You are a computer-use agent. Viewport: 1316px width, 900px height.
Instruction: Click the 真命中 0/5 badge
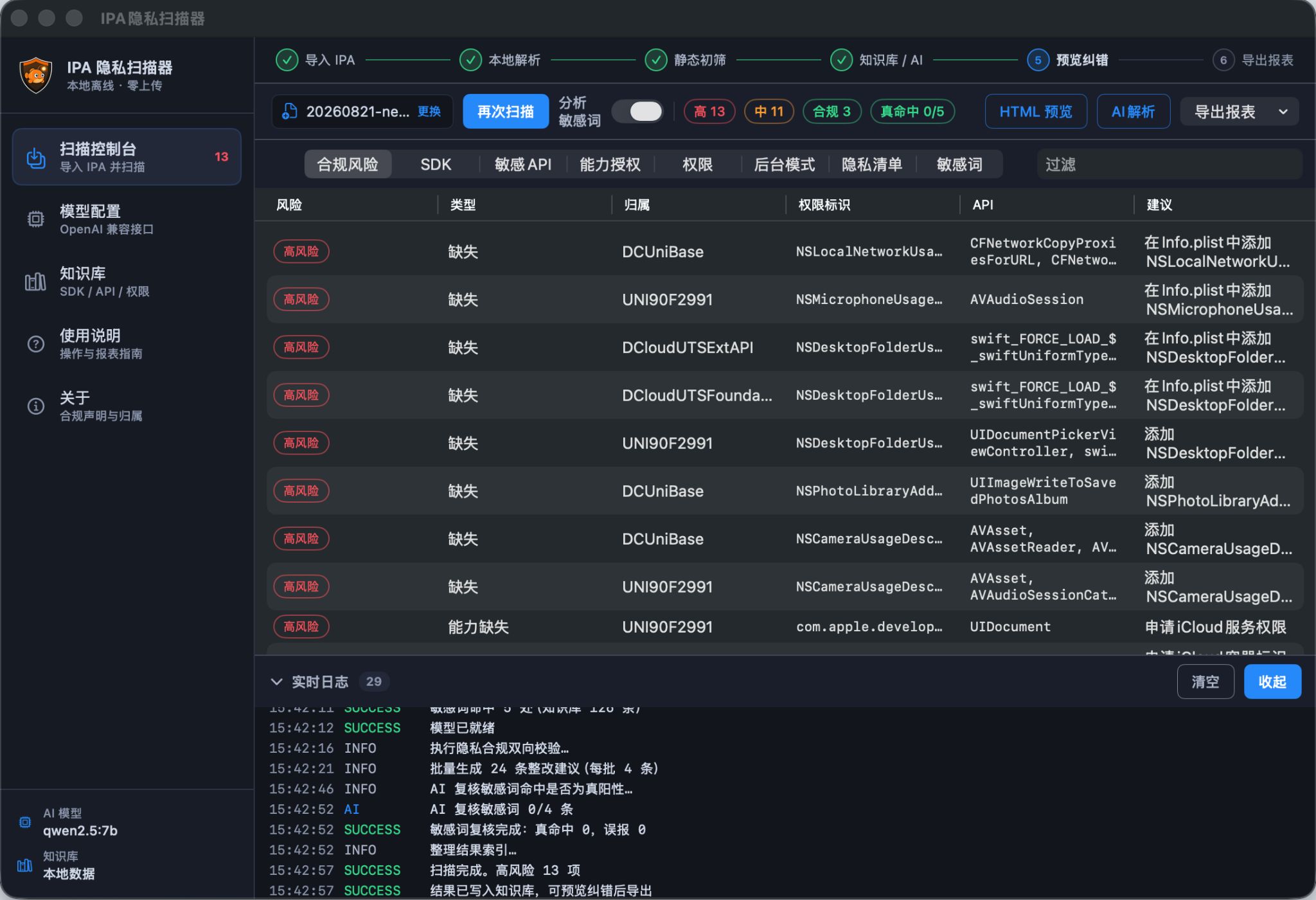[912, 111]
